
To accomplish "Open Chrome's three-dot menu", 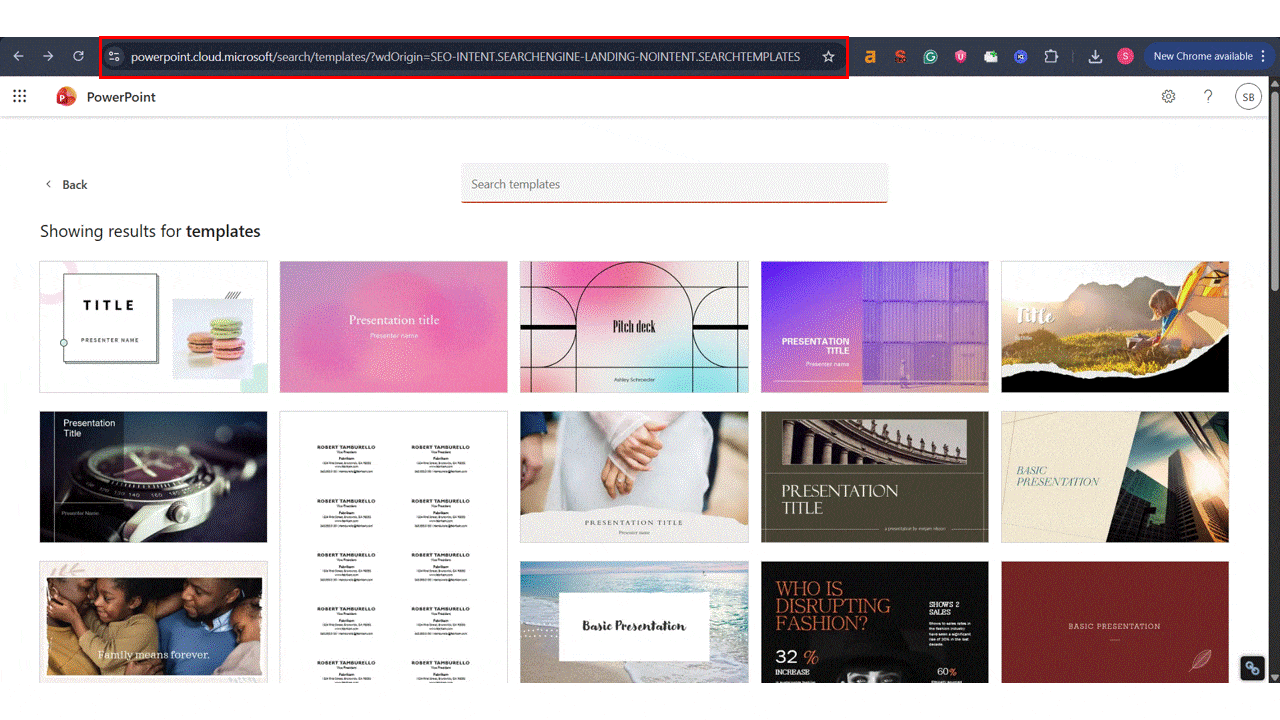I will coord(1263,56).
